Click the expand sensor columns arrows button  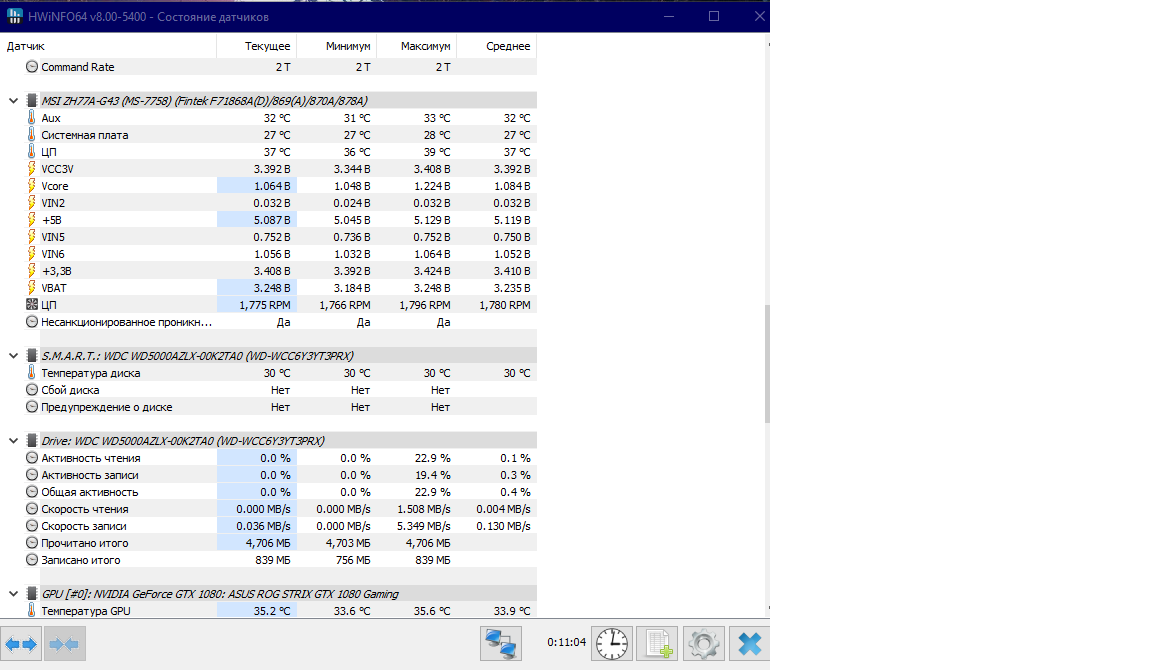[x=21, y=644]
